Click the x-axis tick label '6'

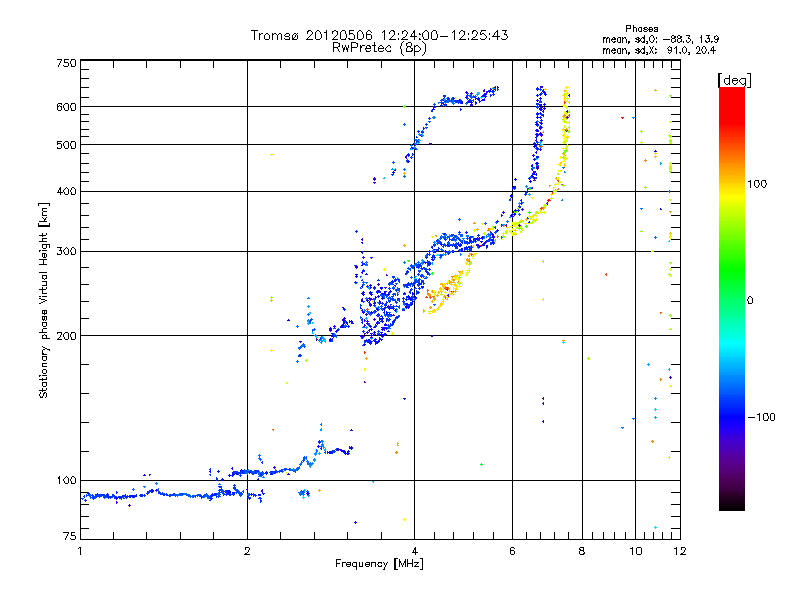click(x=512, y=551)
